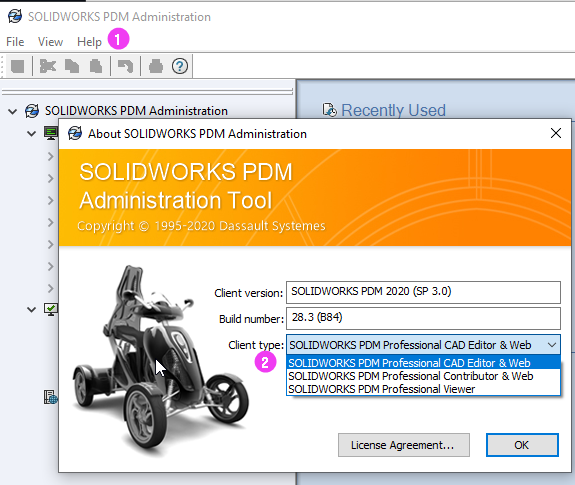
Task: Click the copyright Dassault Systemes text
Action: click(201, 226)
